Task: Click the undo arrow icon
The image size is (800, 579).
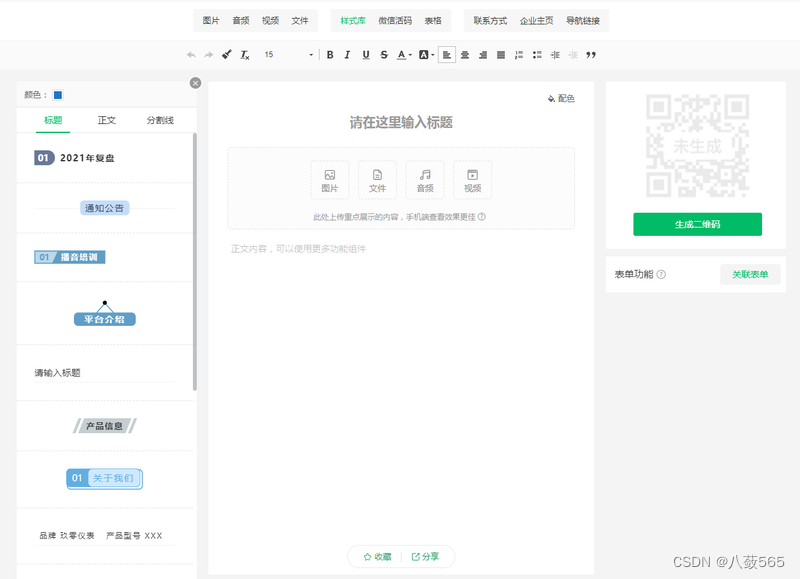Action: 191,55
